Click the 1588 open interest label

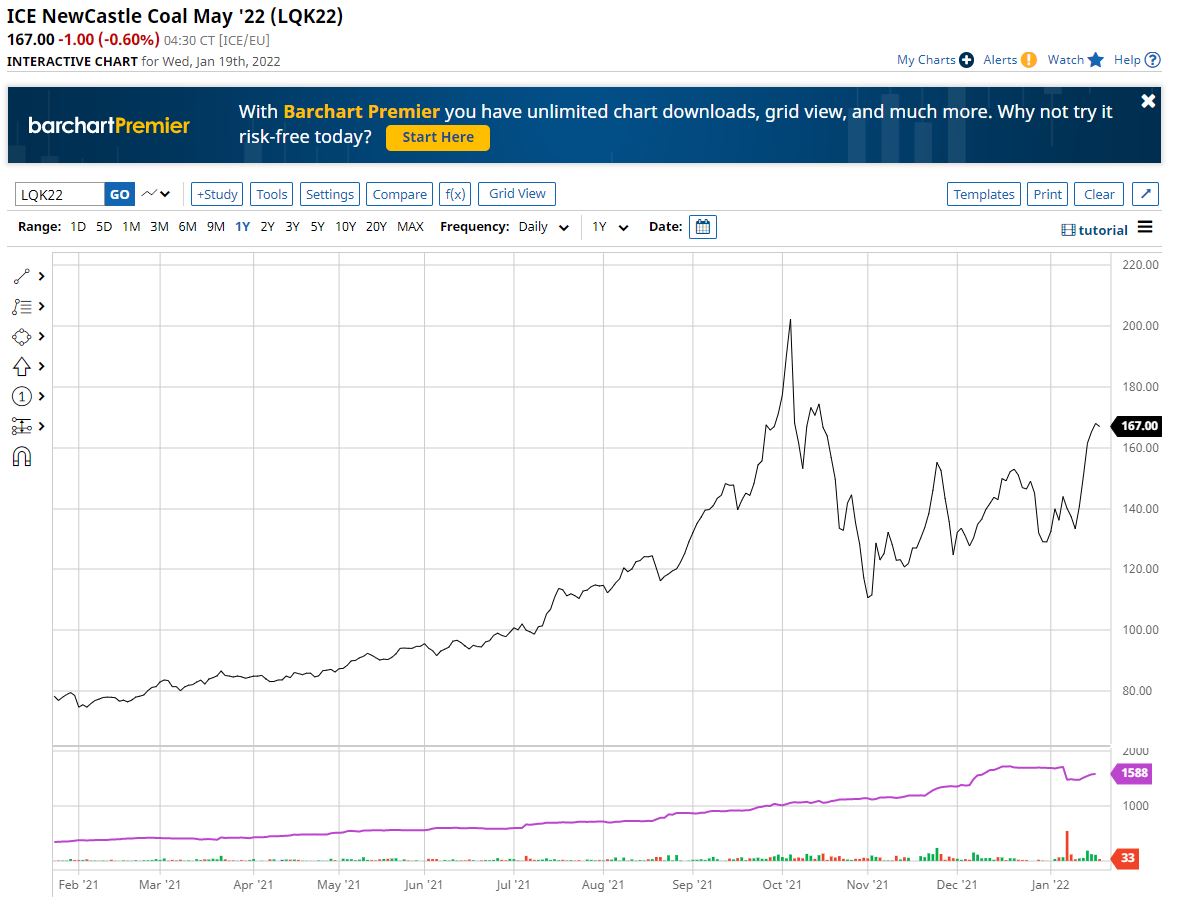(1132, 773)
